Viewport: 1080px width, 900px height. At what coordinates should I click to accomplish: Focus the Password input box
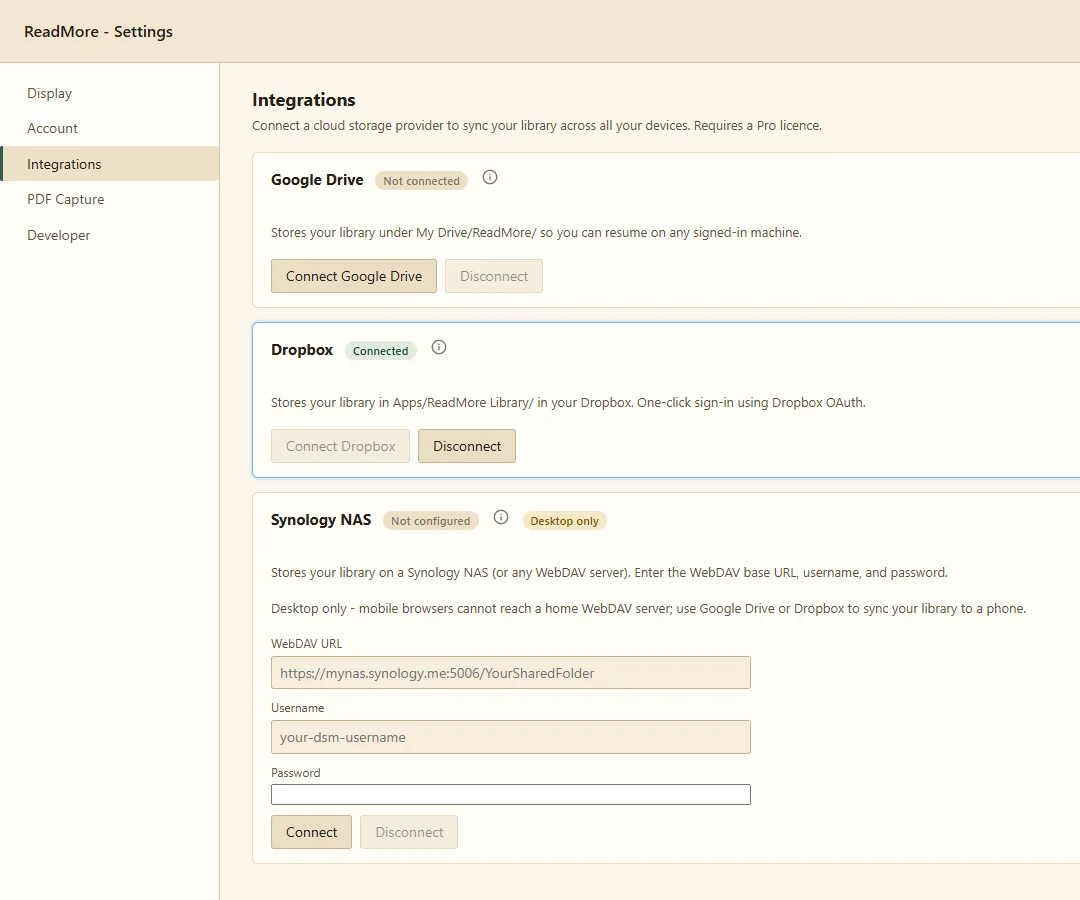click(x=511, y=795)
